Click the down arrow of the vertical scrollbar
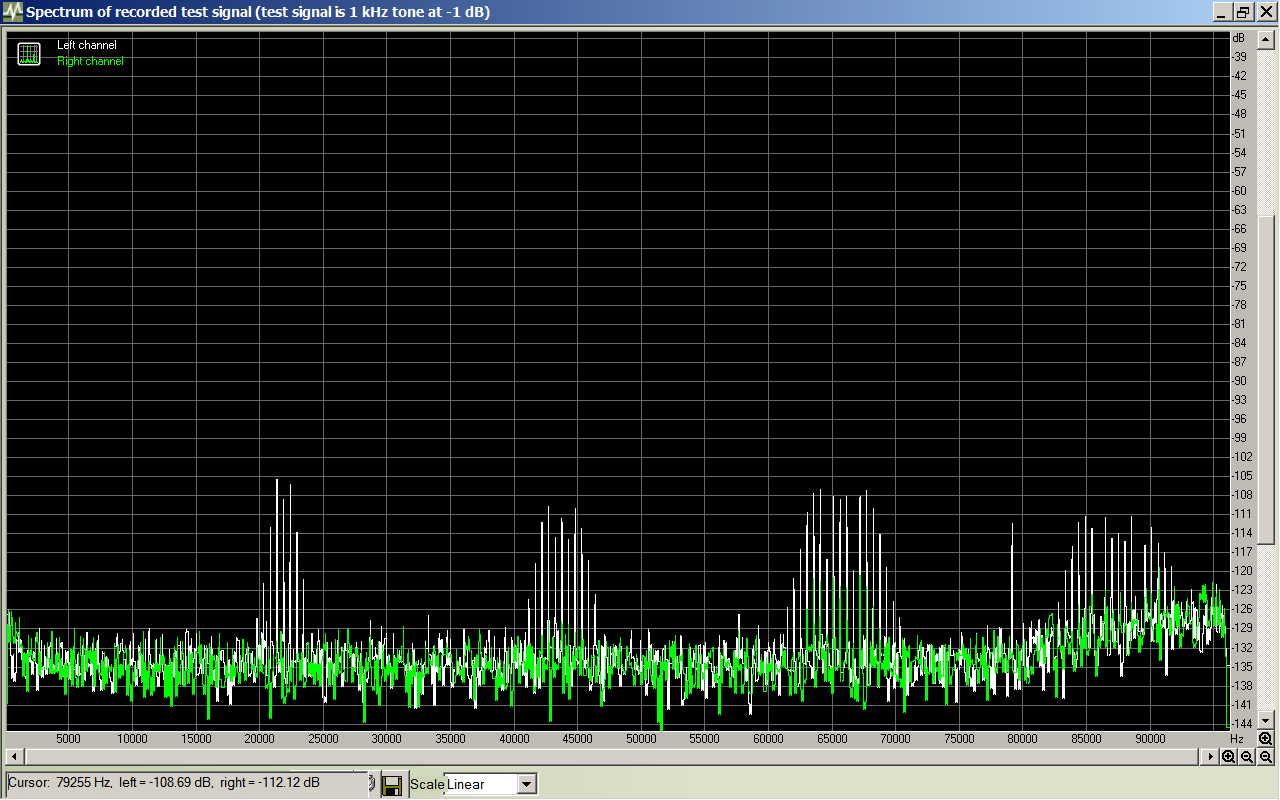 (1266, 720)
